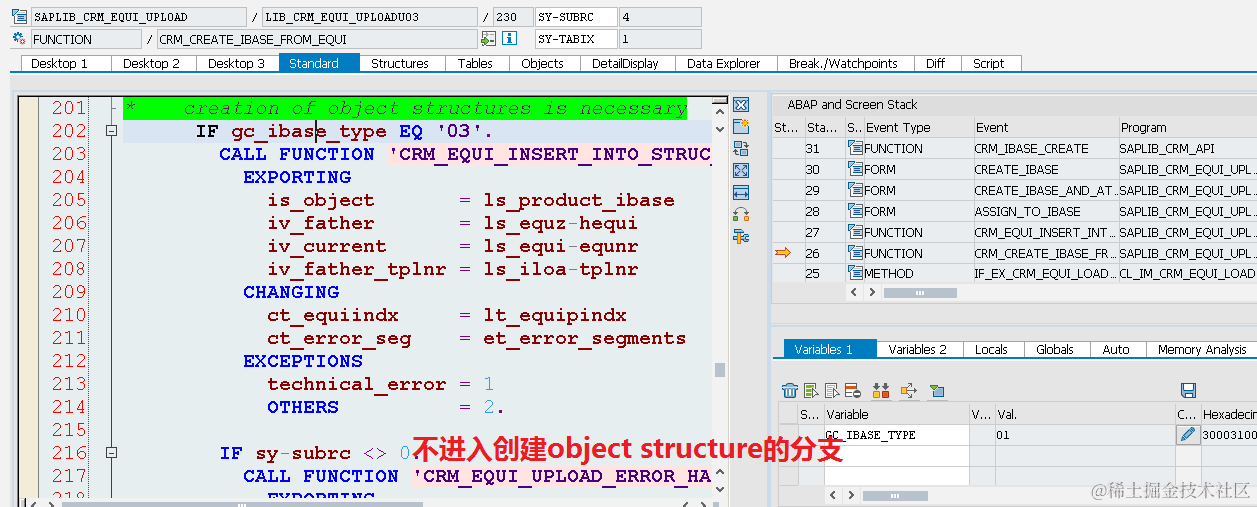The height and width of the screenshot is (507, 1257).
Task: Switch to the Desktop 3 tab
Action: tap(237, 63)
